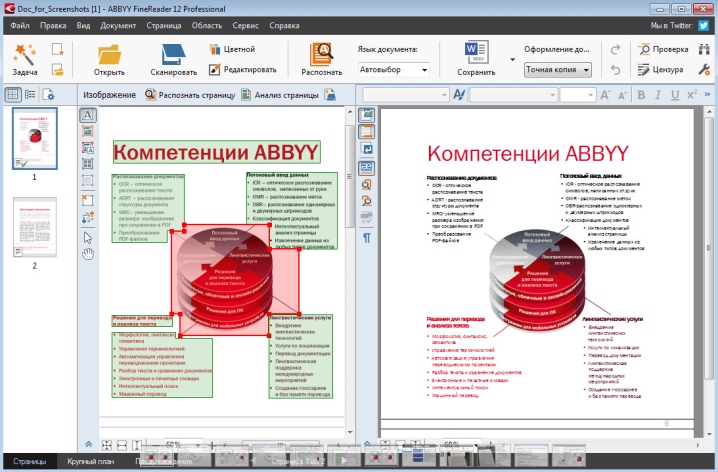Image resolution: width=718 pixels, height=472 pixels.
Task: Select the hand pan tool
Action: tap(87, 254)
